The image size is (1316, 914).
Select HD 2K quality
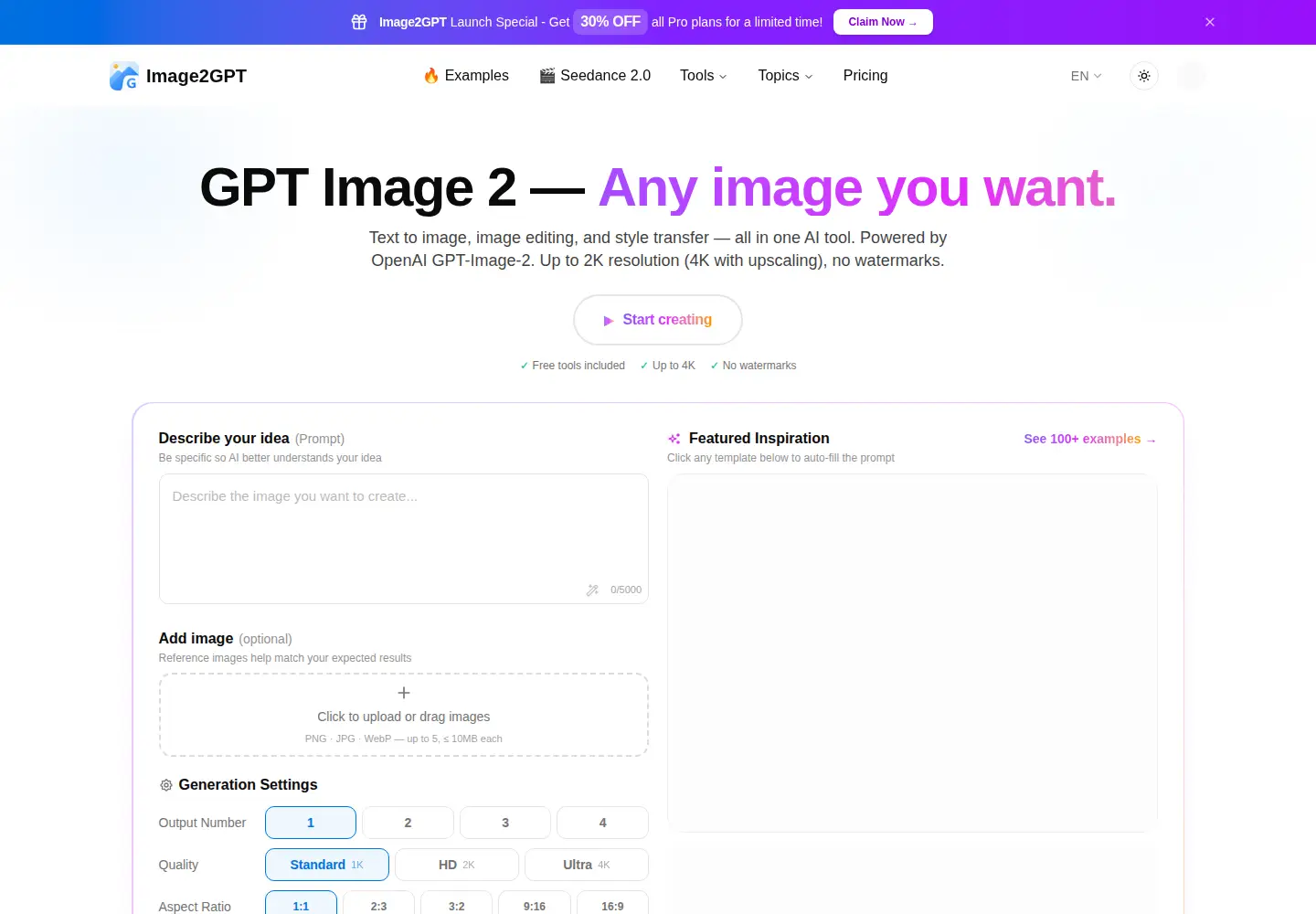coord(457,865)
